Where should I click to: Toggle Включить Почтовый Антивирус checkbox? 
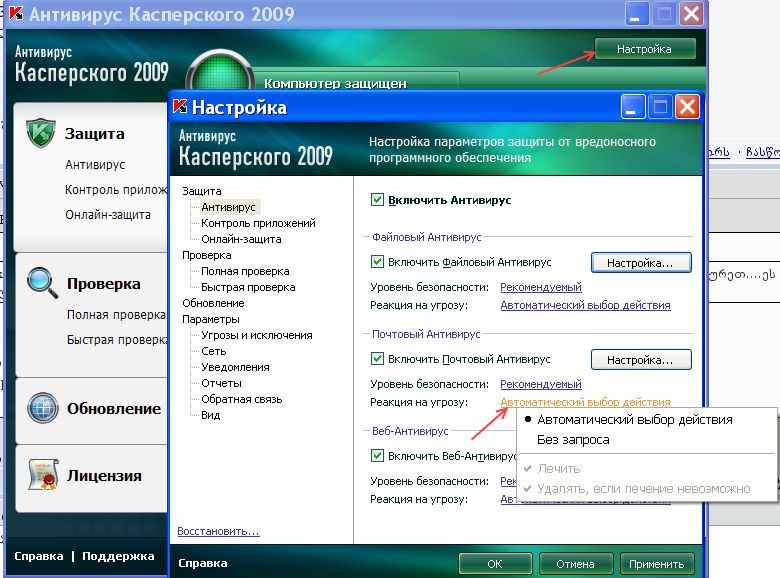tap(377, 359)
